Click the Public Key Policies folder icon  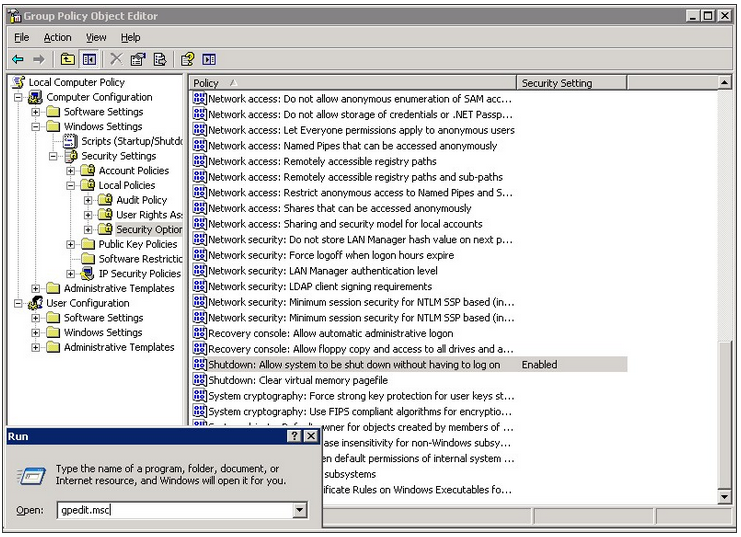(x=88, y=244)
